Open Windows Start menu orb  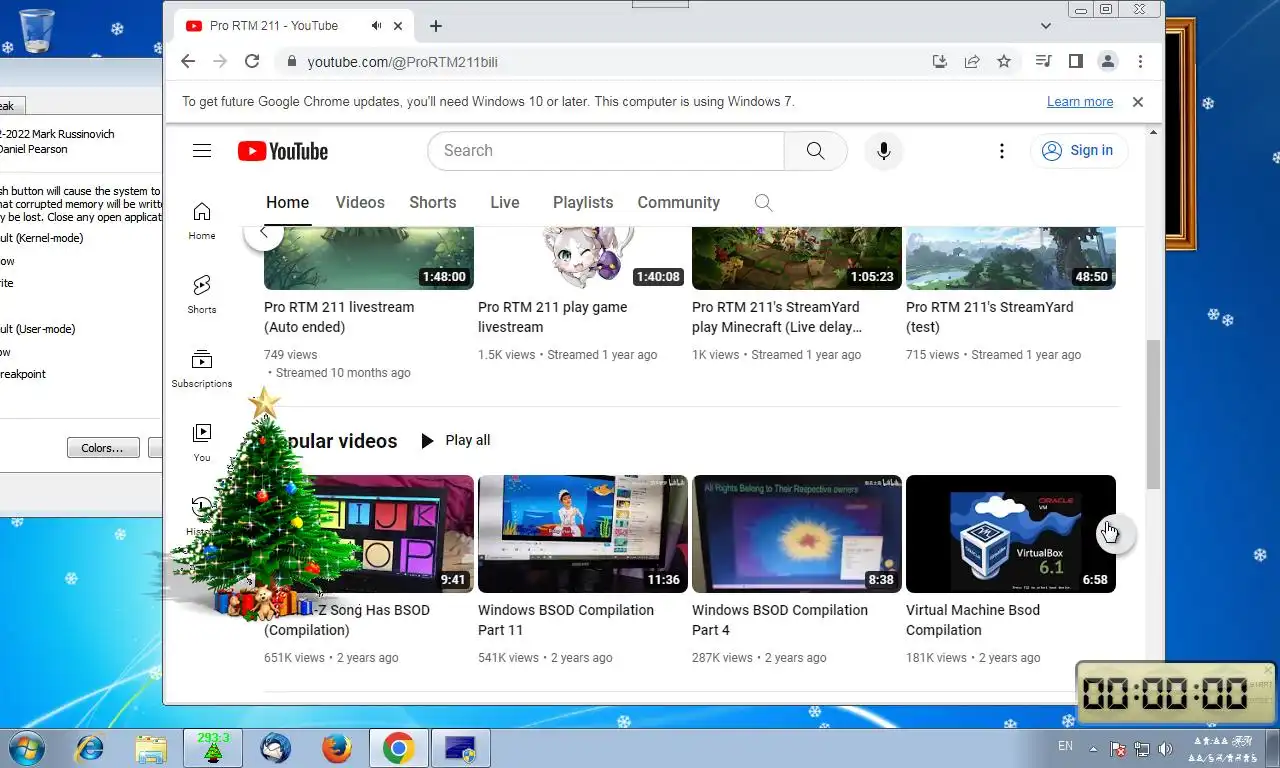27,748
